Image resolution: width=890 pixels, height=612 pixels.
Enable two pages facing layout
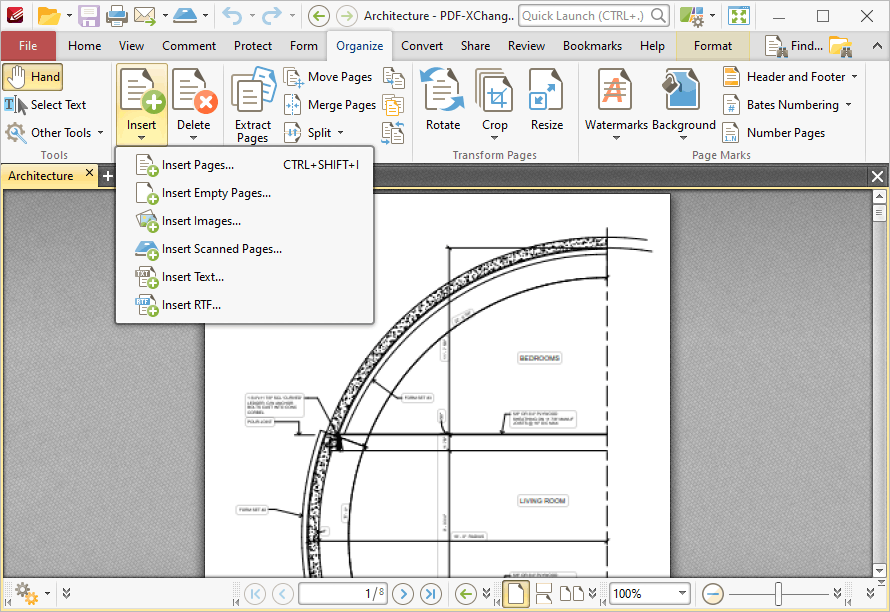[x=572, y=594]
